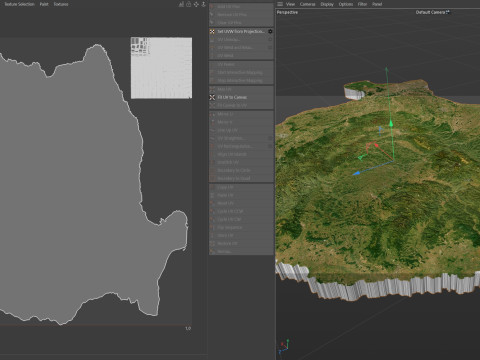
Task: Open the Textures menu in UV editor
Action: (61, 4)
